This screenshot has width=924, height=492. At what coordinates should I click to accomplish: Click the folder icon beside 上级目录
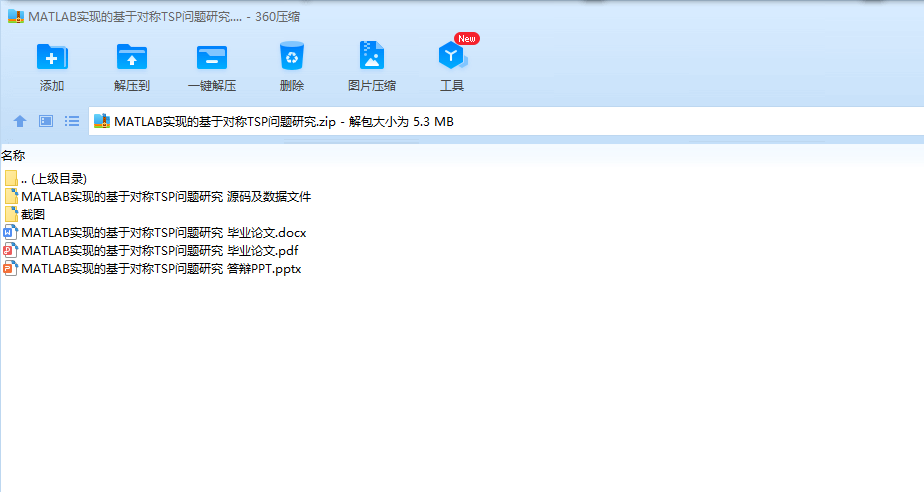pyautogui.click(x=11, y=179)
